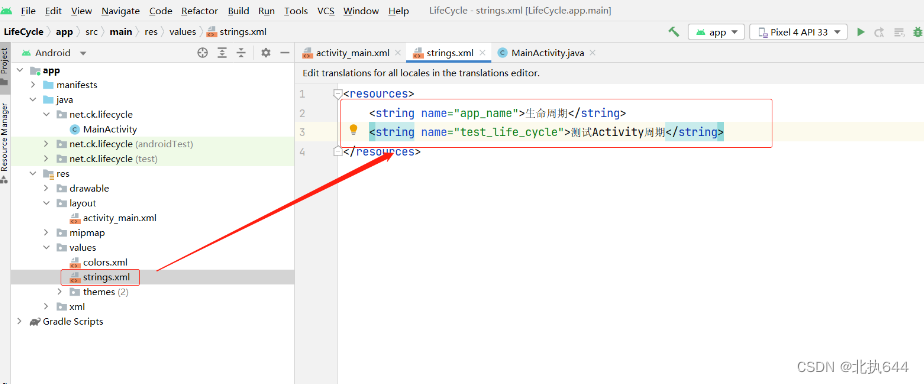Open the Pixel 4 API 33 device dropdown
This screenshot has width=924, height=384.
798,32
